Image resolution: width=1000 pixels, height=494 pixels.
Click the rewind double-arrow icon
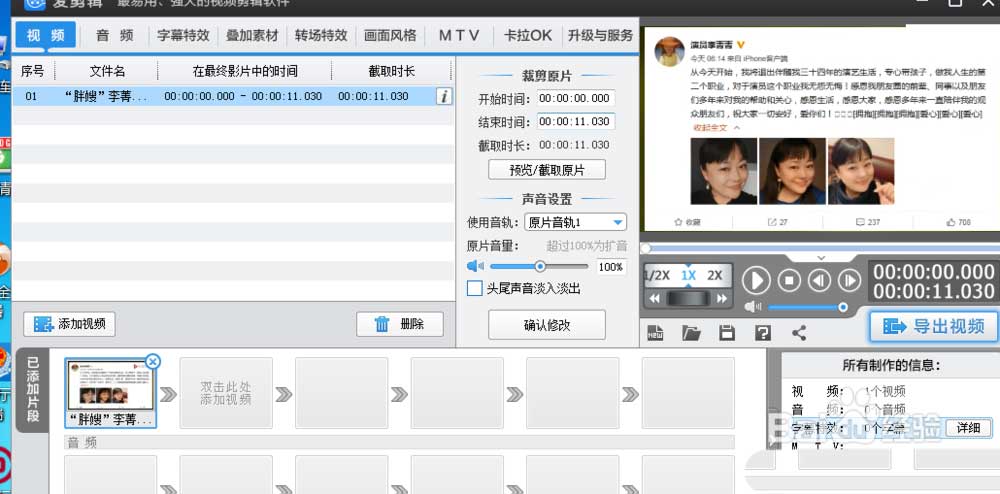(654, 298)
